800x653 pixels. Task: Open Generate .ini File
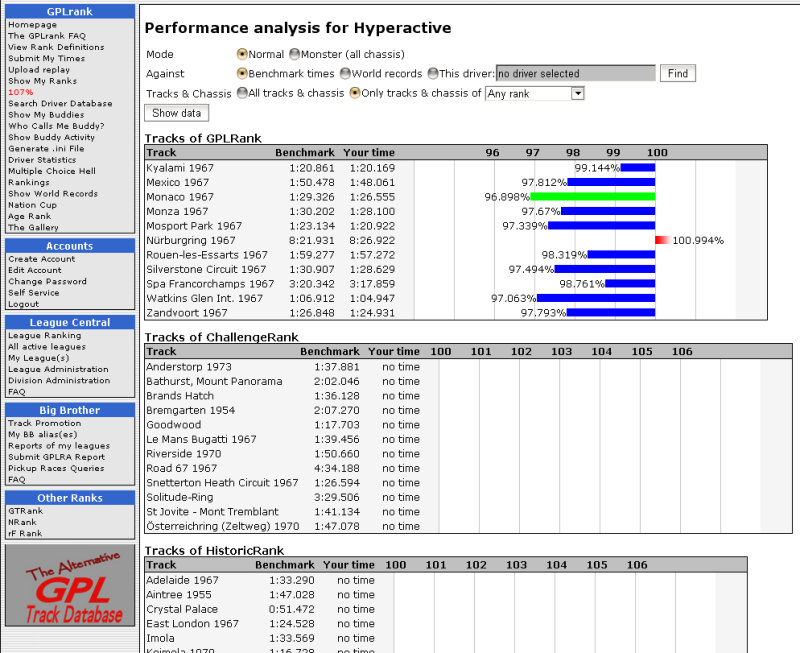pos(46,148)
